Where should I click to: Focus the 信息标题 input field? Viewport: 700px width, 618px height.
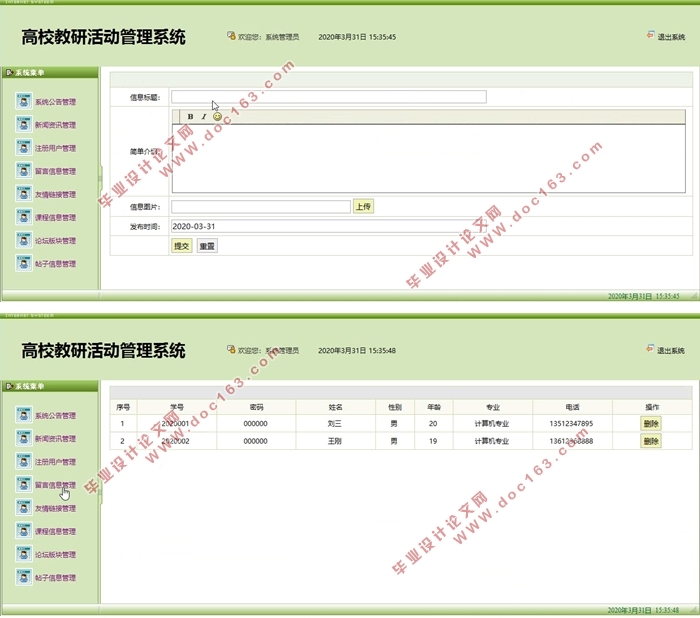(x=329, y=97)
